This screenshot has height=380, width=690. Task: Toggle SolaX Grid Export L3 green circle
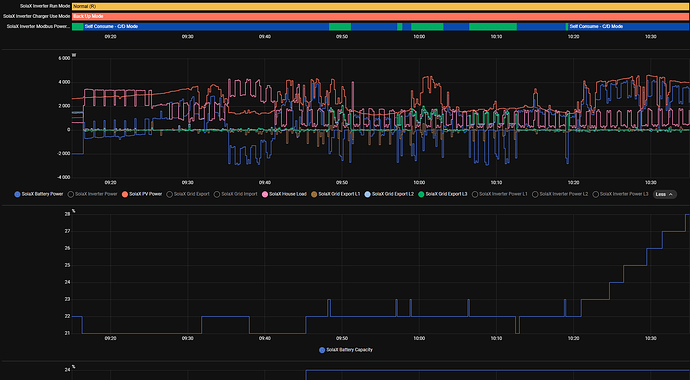[421, 194]
